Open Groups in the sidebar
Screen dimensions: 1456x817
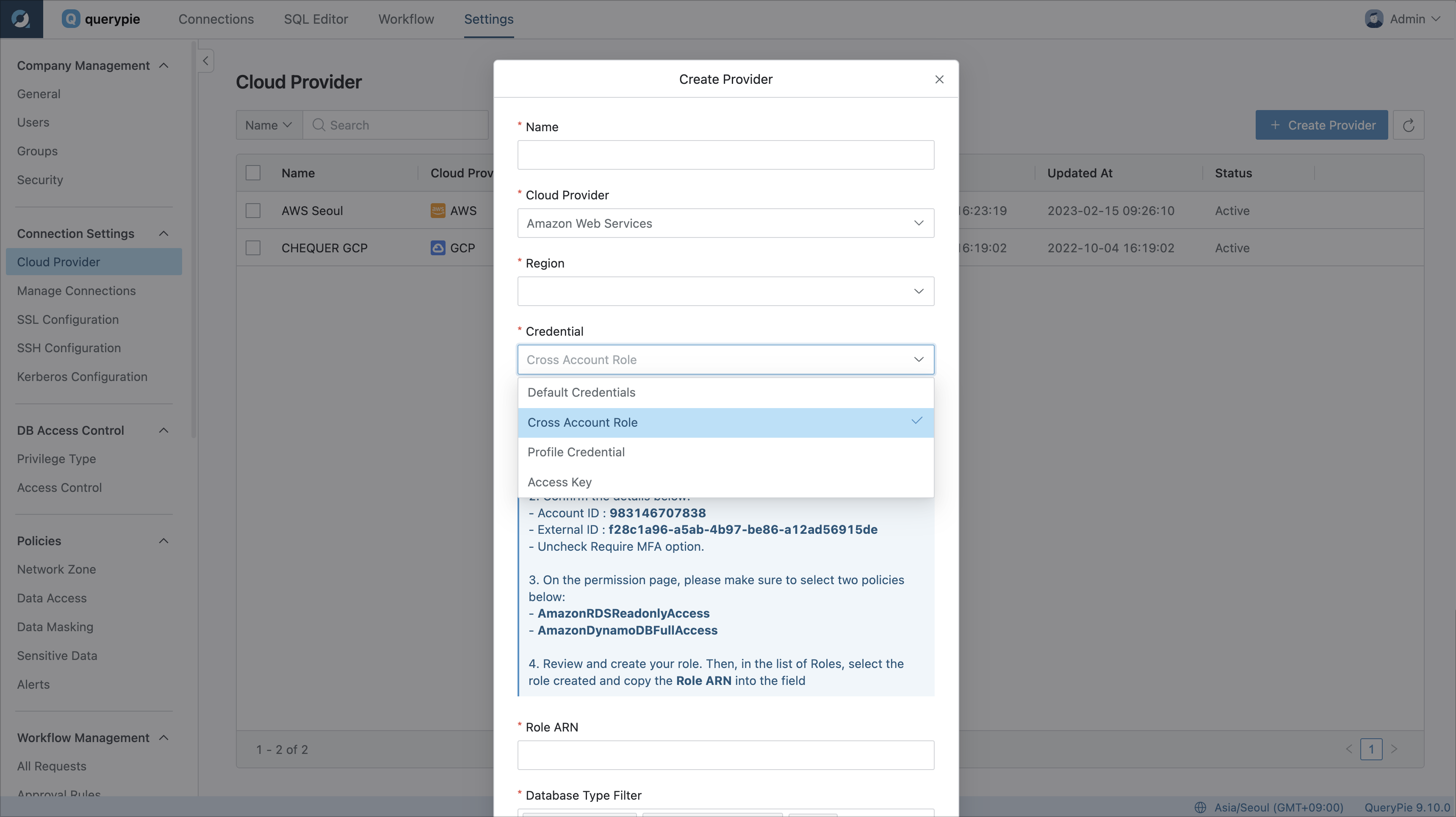point(37,152)
